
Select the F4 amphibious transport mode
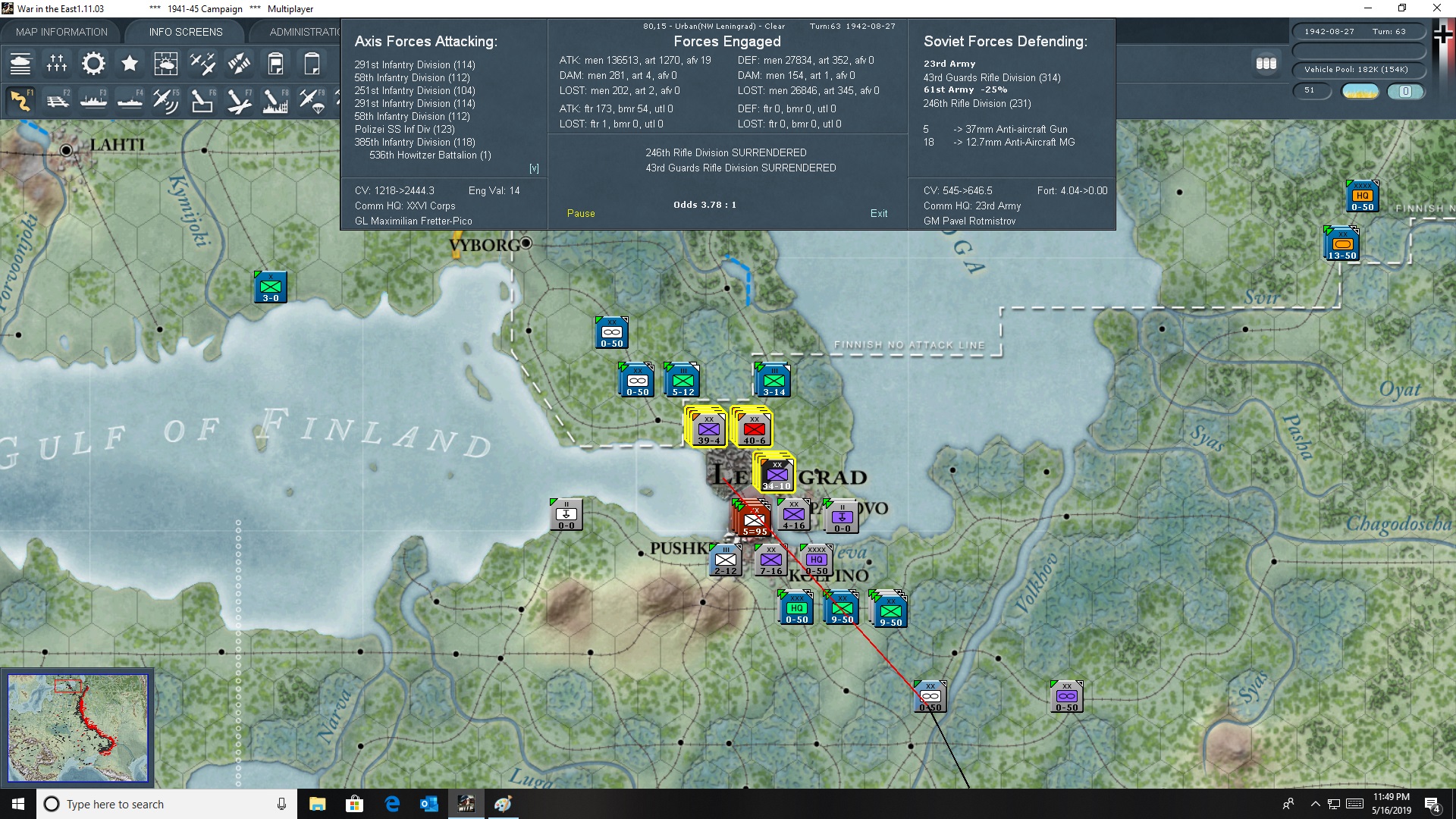click(130, 101)
